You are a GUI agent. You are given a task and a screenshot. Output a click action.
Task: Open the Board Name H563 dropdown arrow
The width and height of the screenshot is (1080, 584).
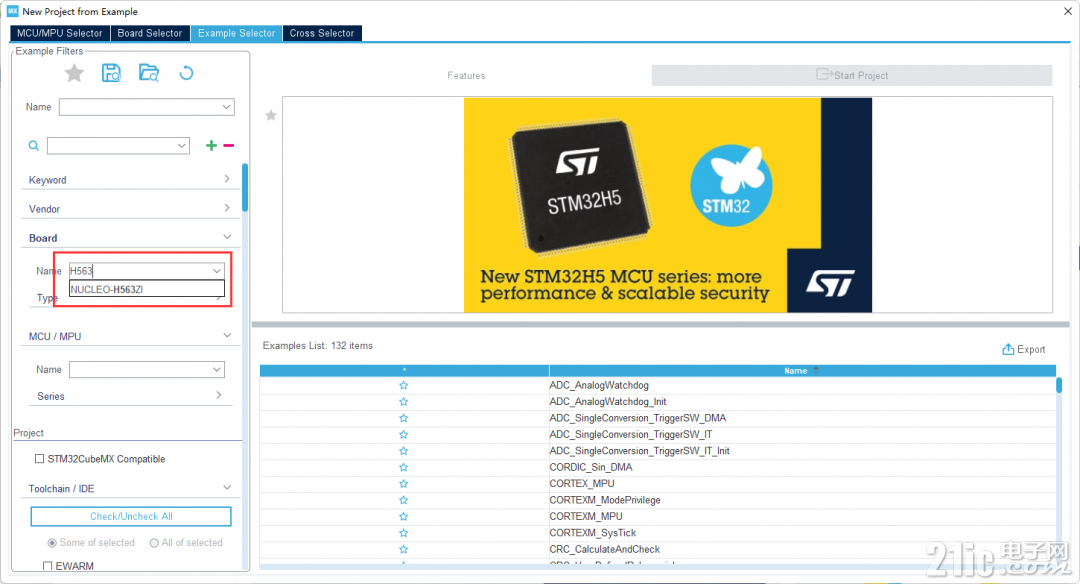tap(217, 271)
